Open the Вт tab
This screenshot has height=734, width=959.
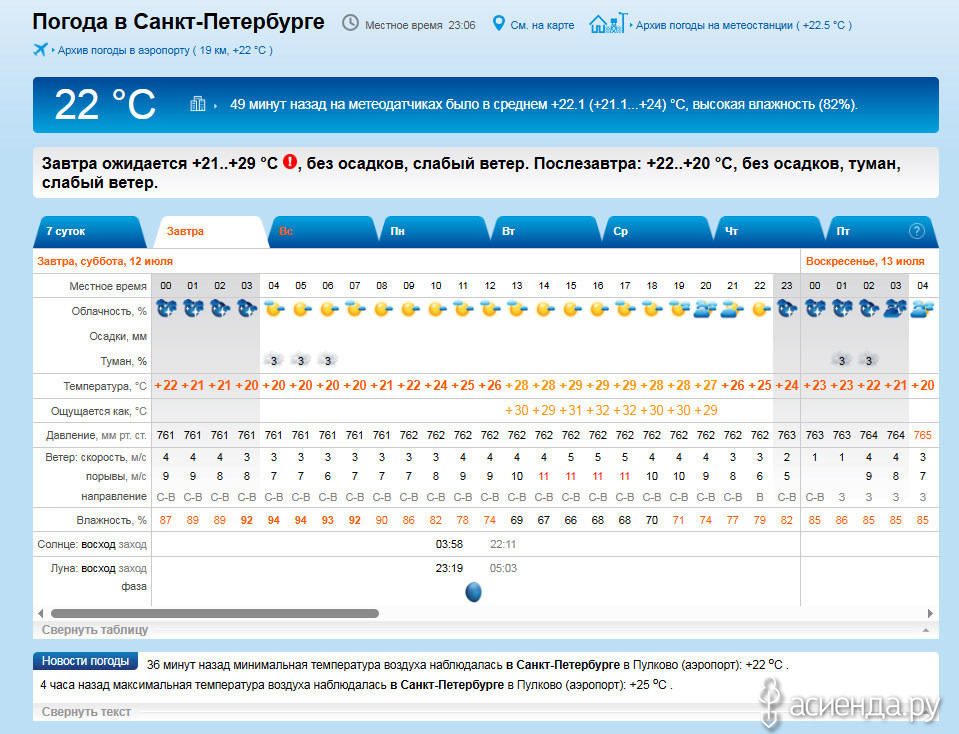(x=547, y=231)
